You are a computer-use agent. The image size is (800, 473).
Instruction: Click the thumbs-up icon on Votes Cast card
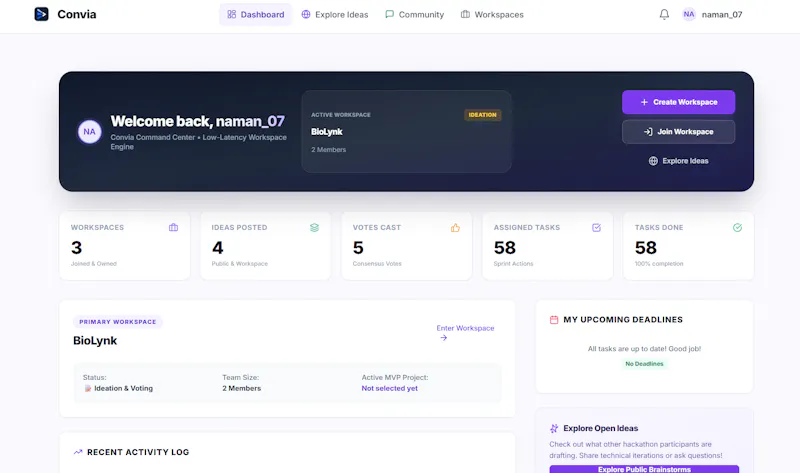[455, 228]
